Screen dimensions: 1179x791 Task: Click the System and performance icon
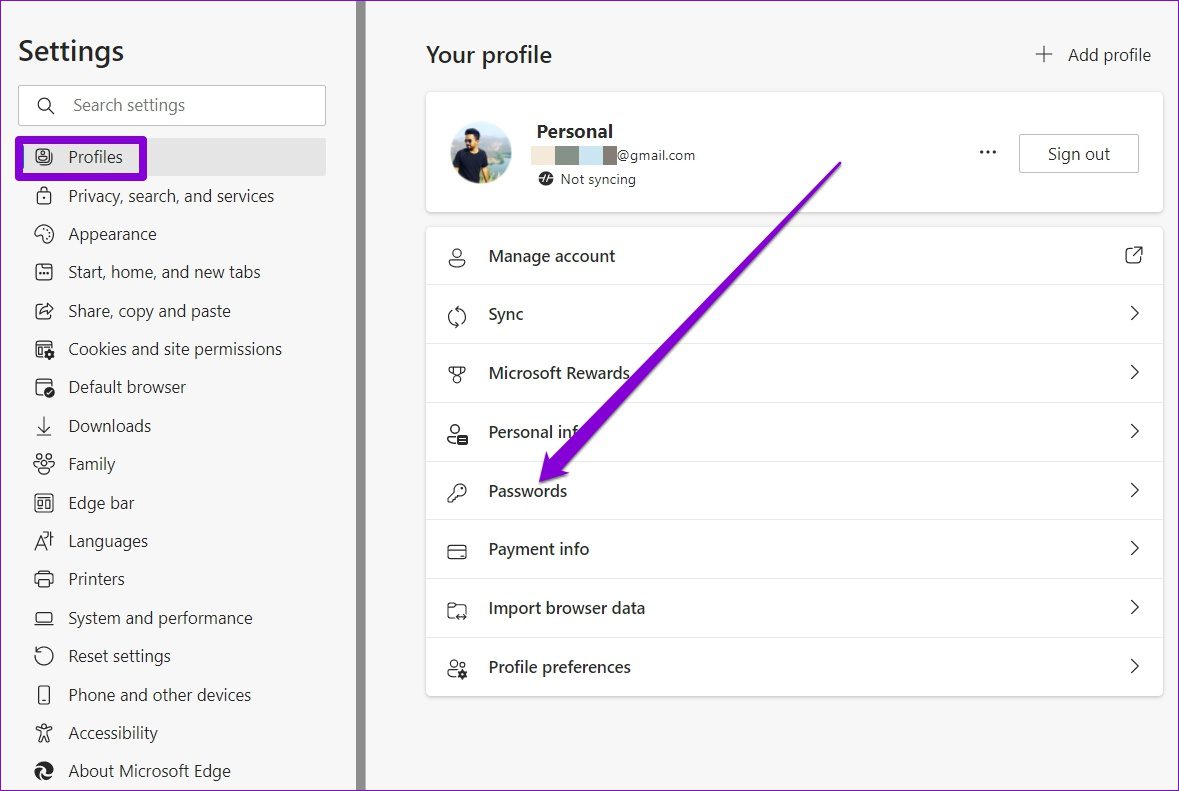coord(44,618)
